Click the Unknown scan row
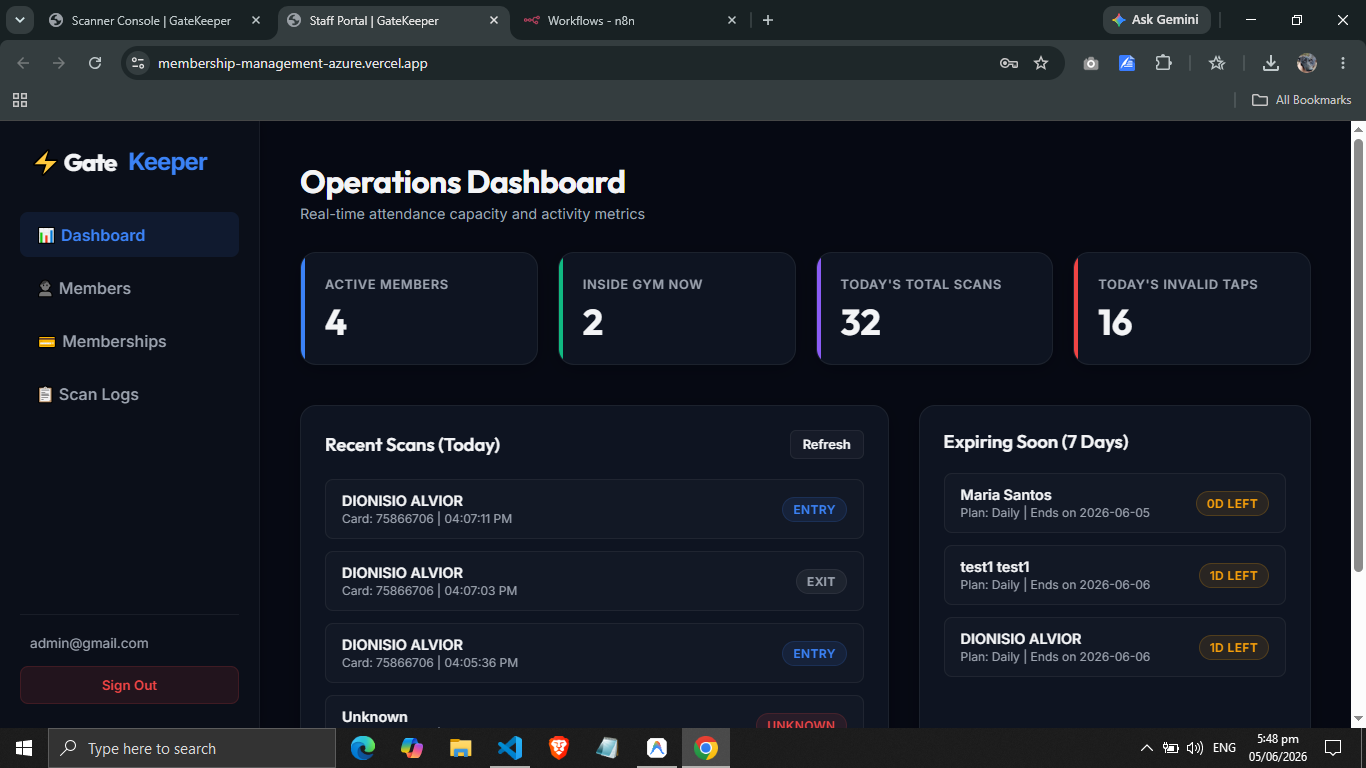The height and width of the screenshot is (768, 1366). (594, 712)
